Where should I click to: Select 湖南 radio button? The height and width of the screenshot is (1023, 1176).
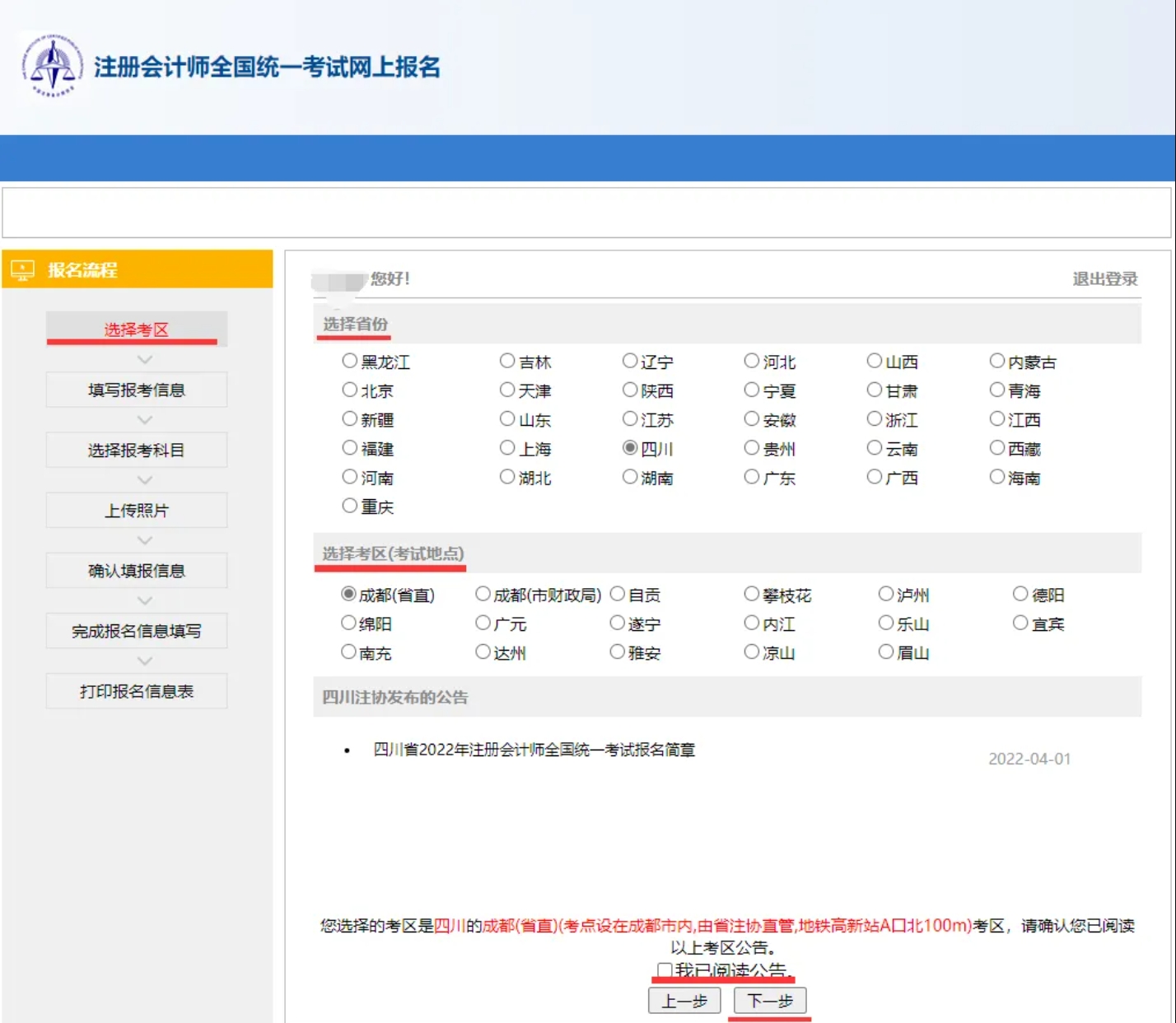point(630,476)
